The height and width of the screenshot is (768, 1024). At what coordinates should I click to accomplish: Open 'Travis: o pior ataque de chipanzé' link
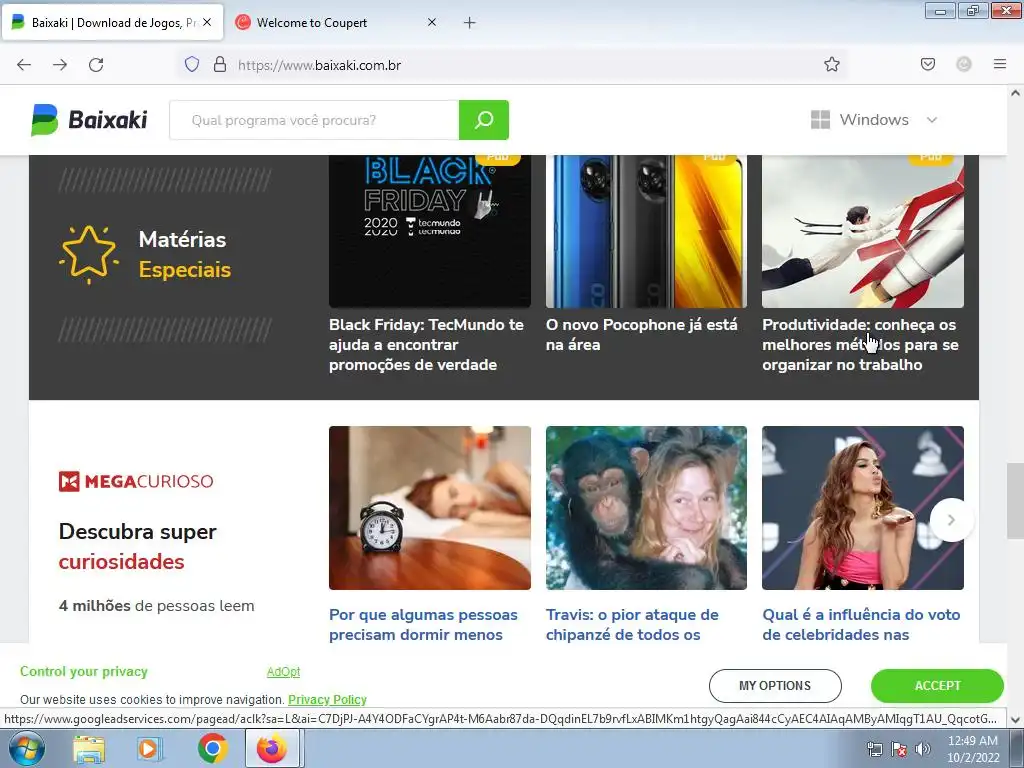coord(632,624)
